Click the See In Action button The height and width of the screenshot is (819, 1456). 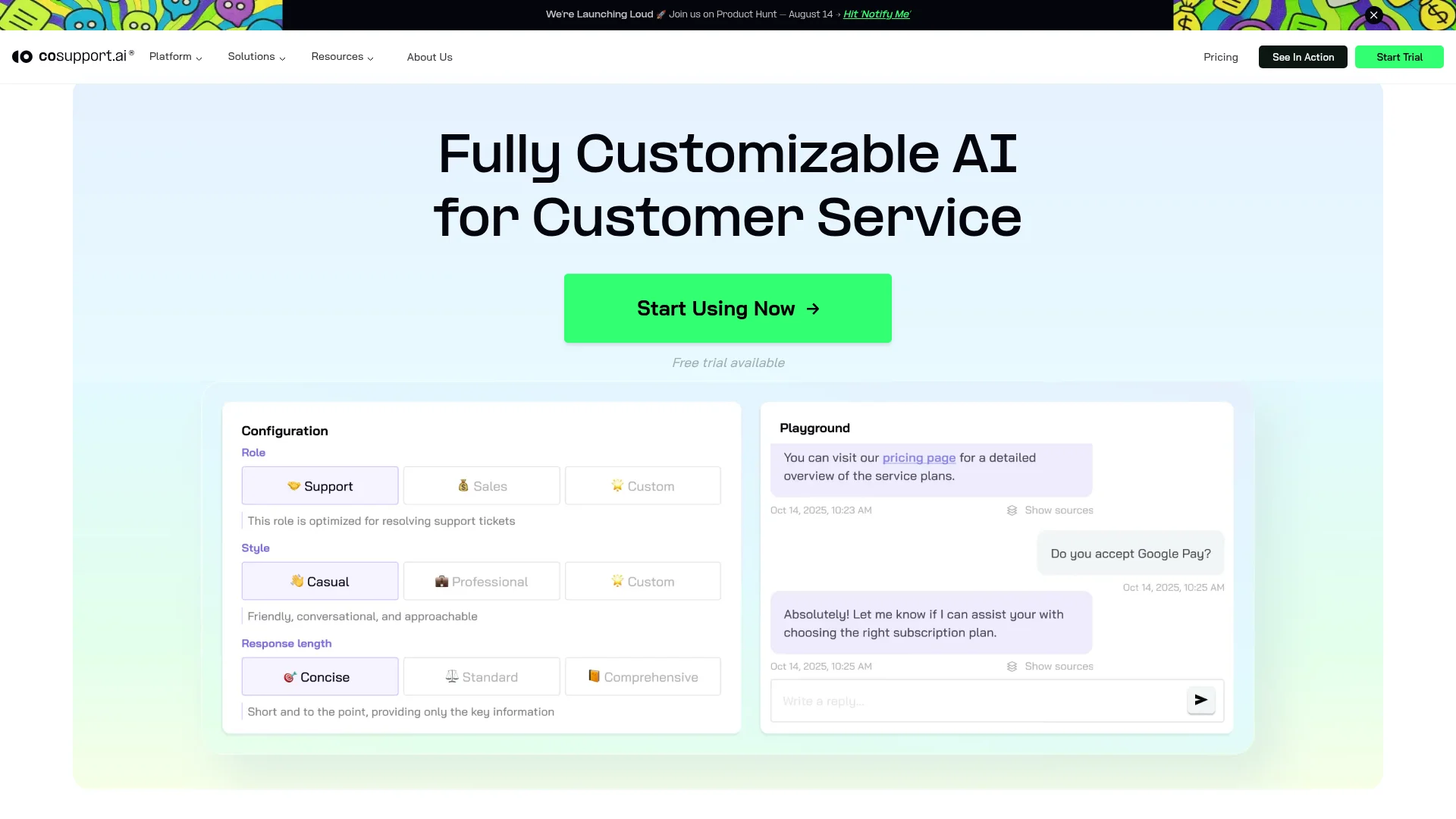pyautogui.click(x=1302, y=56)
